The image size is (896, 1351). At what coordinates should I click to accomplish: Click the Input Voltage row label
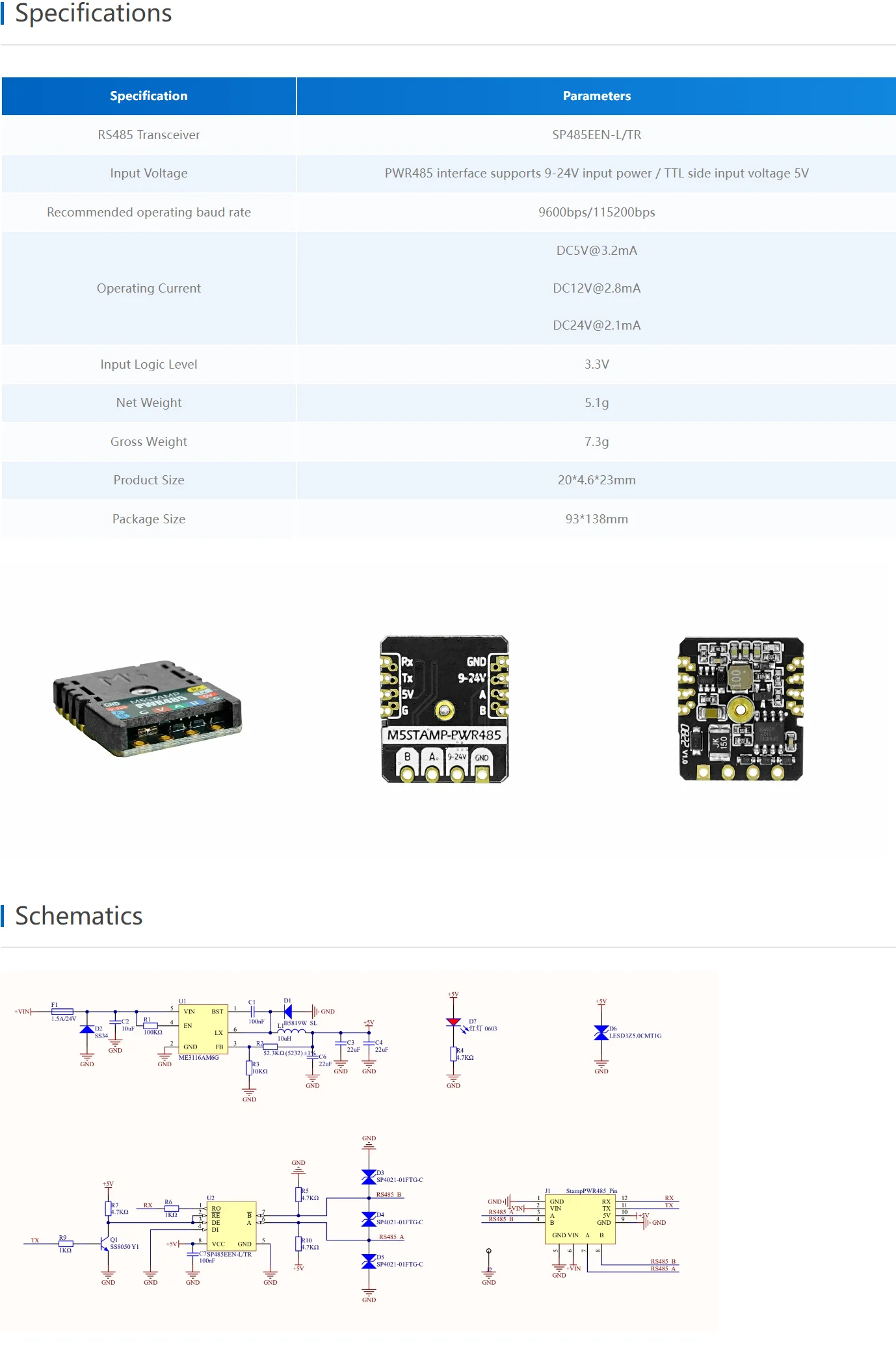coord(148,173)
